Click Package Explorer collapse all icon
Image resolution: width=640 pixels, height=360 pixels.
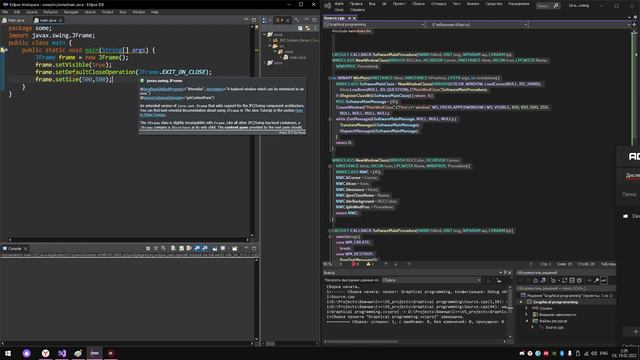point(300,28)
